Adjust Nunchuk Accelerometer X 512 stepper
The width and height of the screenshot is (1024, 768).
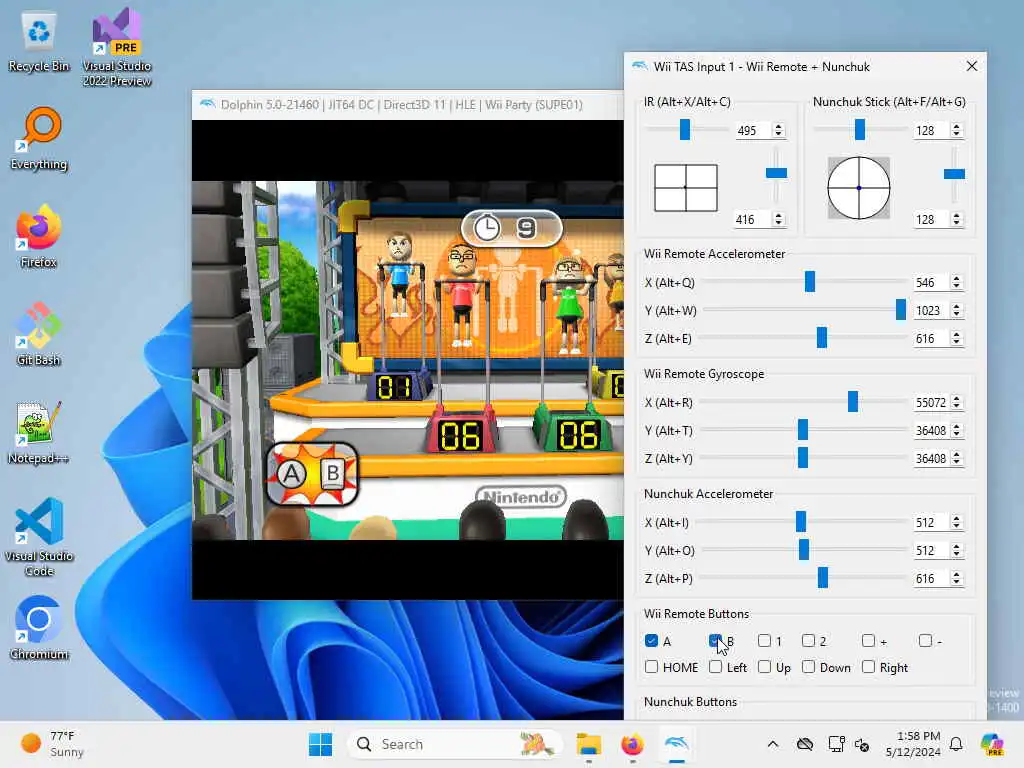[956, 522]
